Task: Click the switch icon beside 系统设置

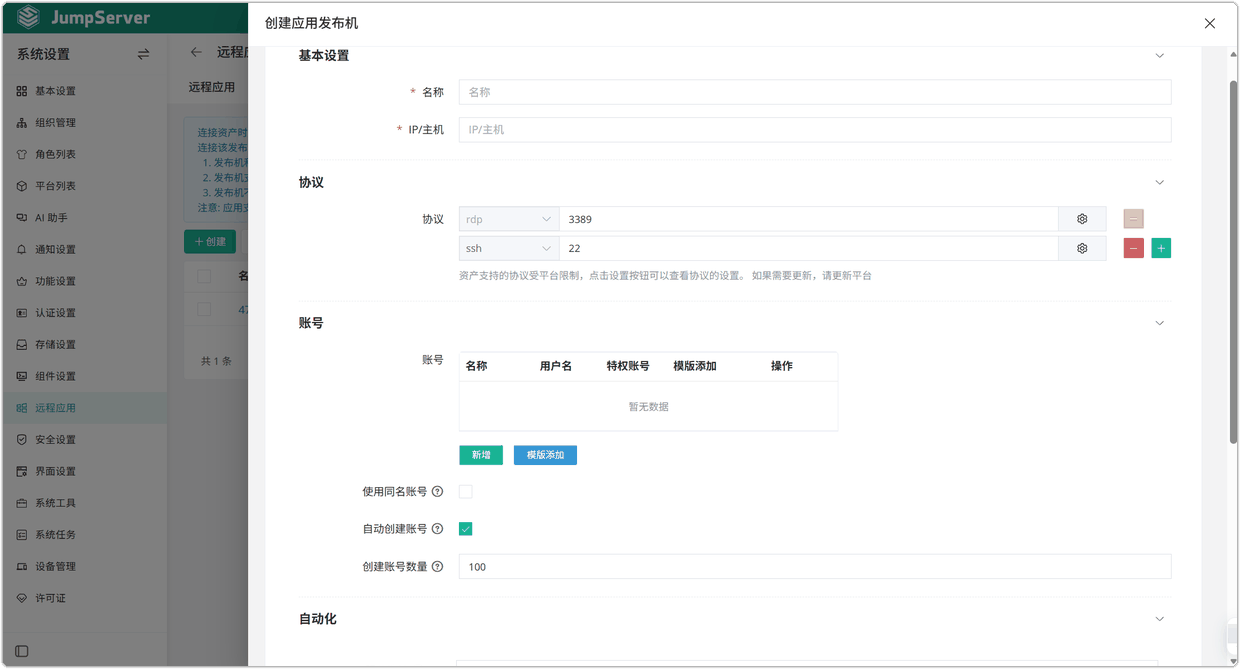Action: tap(143, 54)
